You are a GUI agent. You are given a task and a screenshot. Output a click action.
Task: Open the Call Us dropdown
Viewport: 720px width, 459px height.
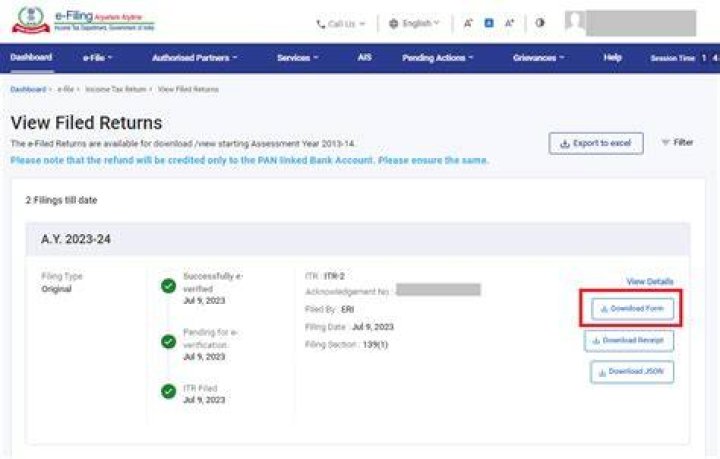click(x=341, y=24)
